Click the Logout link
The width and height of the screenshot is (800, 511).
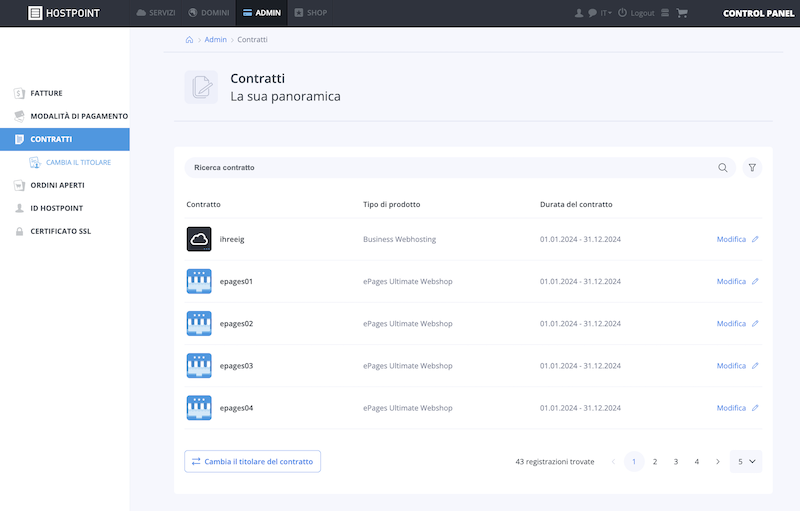point(636,13)
